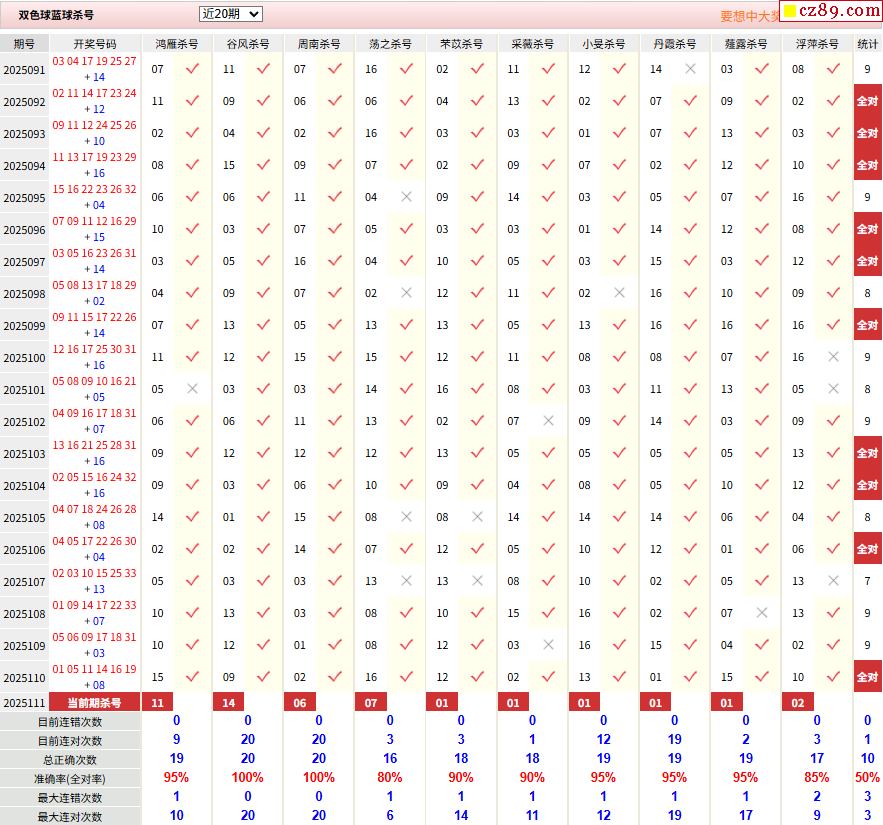Select the 浮萍杀号 column header
This screenshot has height=825, width=883.
(817, 44)
